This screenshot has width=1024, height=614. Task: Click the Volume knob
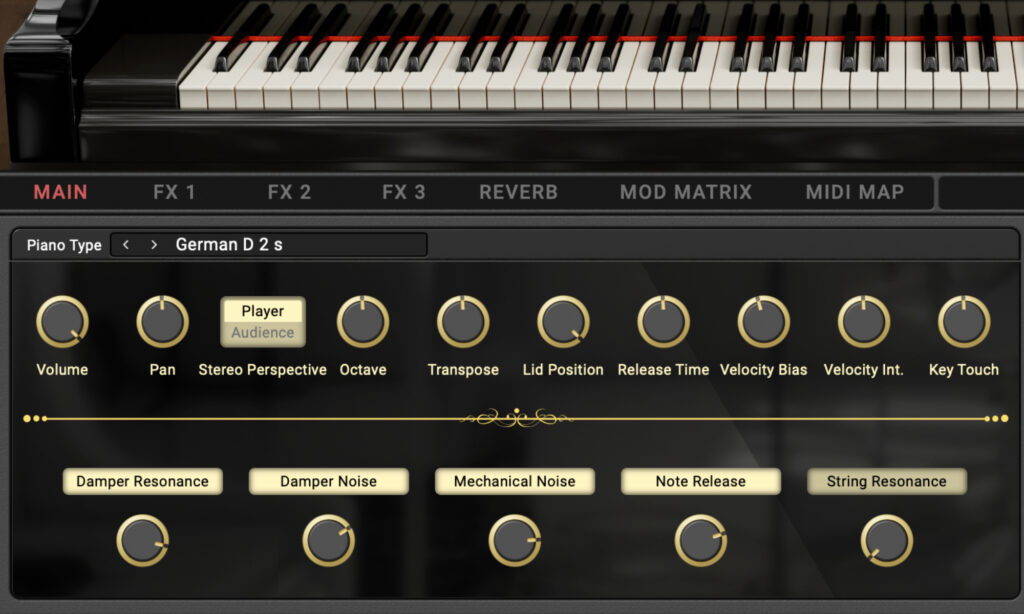tap(62, 320)
